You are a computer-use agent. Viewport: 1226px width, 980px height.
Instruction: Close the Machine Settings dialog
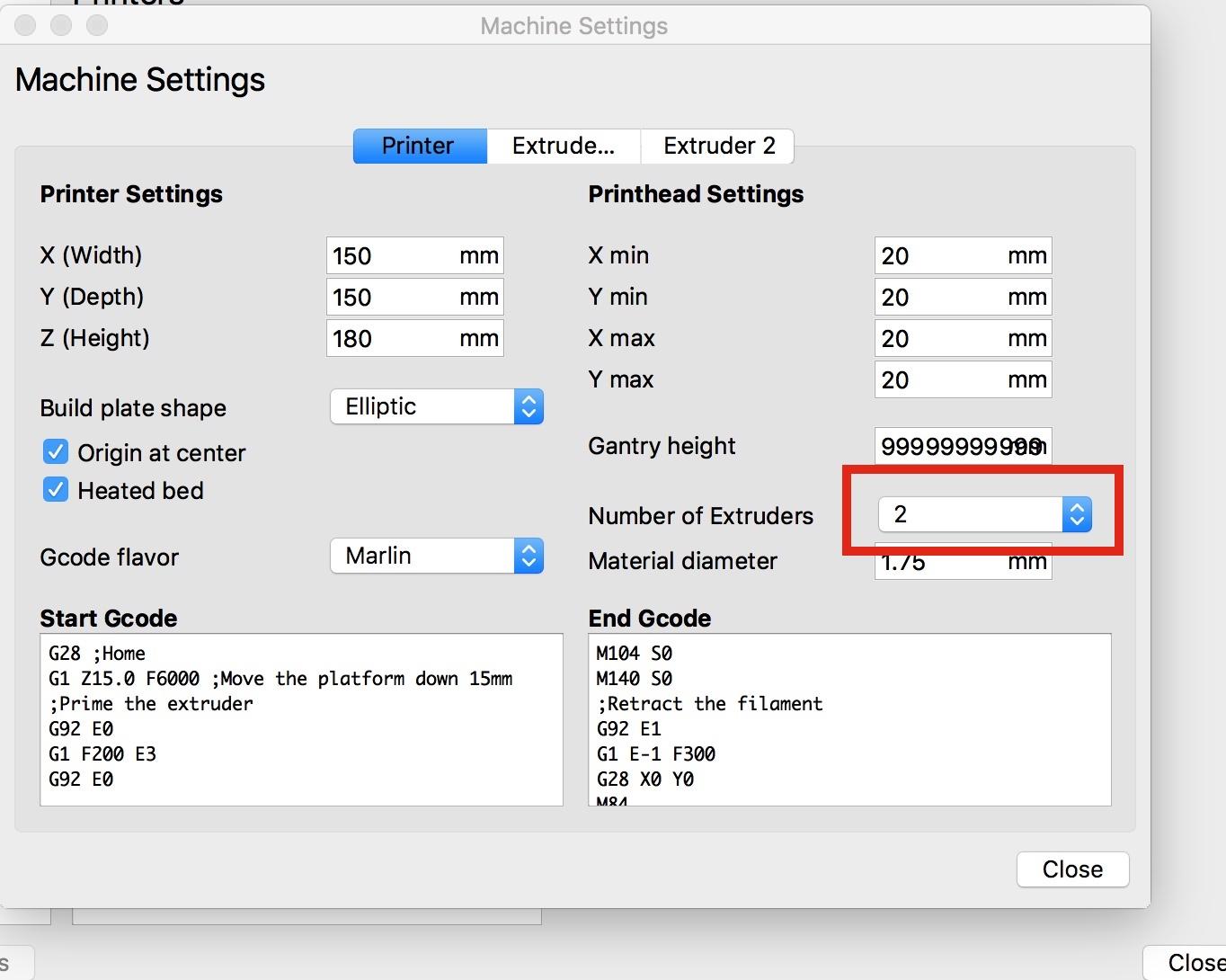(1072, 869)
